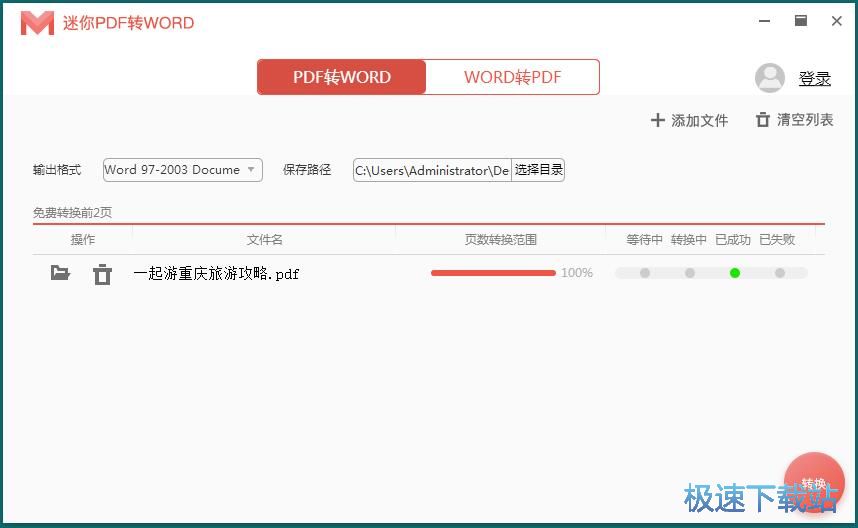Click the 100% progress value

[x=577, y=272]
